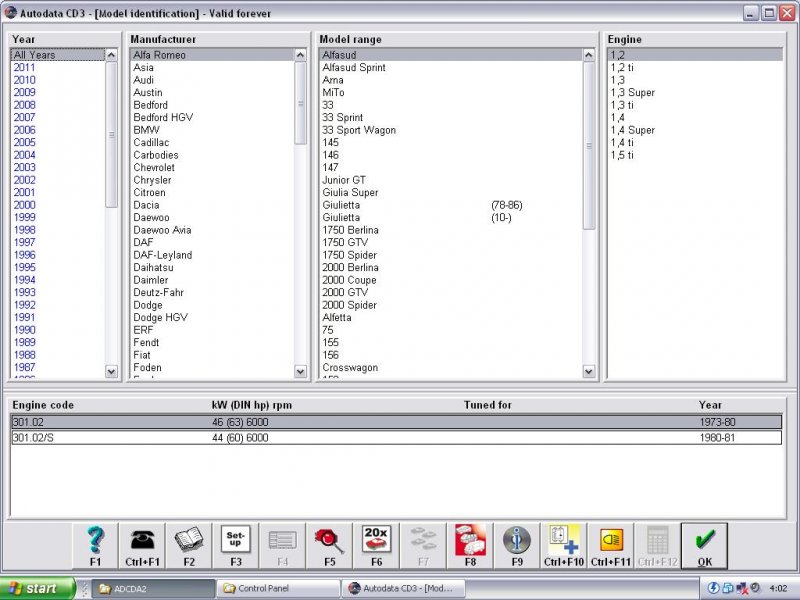Choose Chevrolet manufacturer
Viewport: 800px width, 600px height.
[212, 167]
